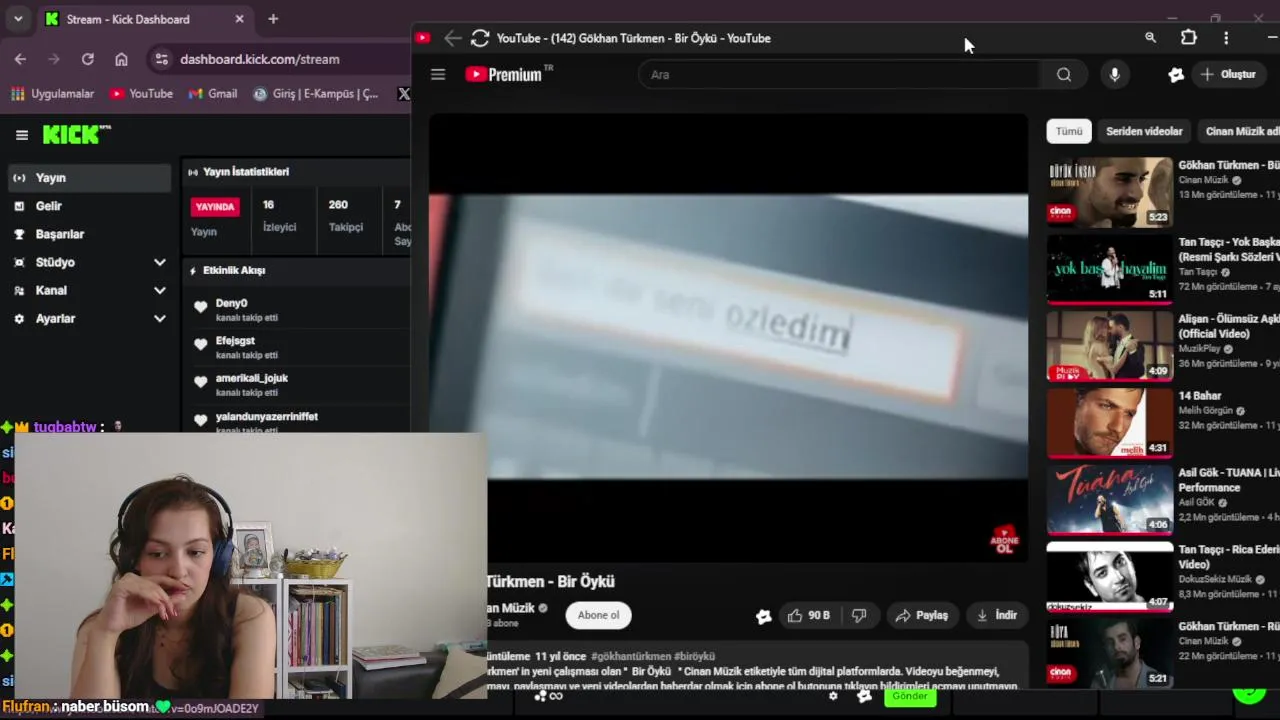Click yalandunyazerriniffet in the activity feed
The image size is (1280, 720).
[x=267, y=417]
